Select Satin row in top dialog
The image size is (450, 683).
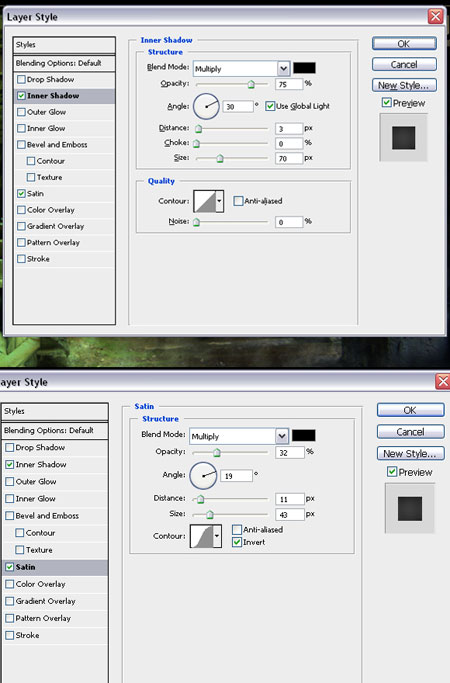(x=64, y=193)
